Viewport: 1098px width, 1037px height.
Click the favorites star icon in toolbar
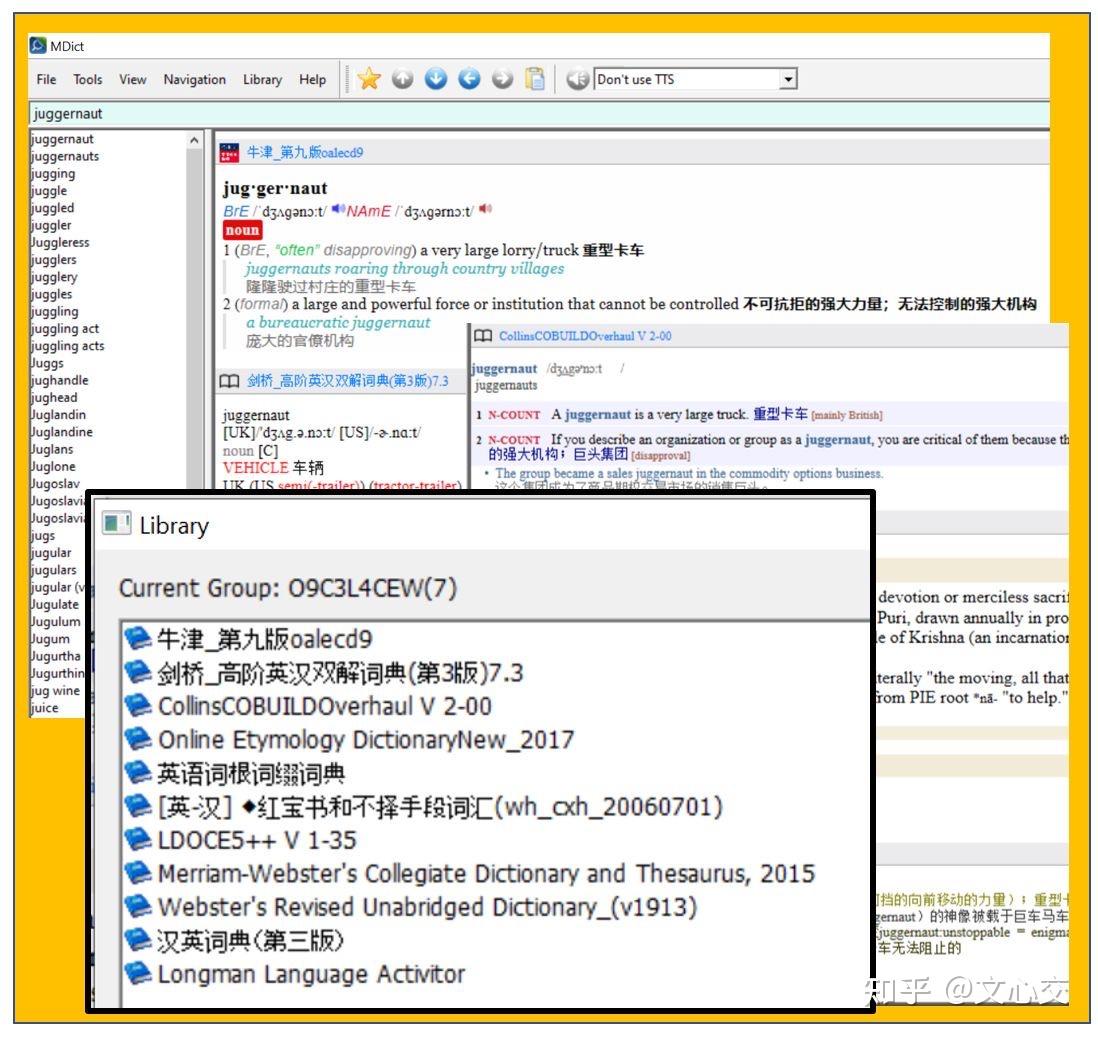pyautogui.click(x=369, y=79)
